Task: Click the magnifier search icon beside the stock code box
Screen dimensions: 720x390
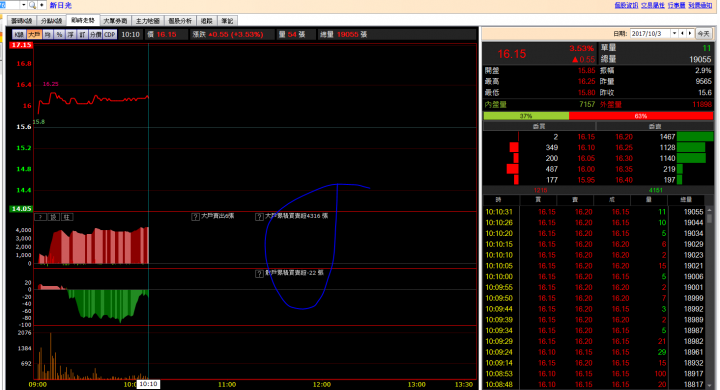Action: pyautogui.click(x=32, y=5)
